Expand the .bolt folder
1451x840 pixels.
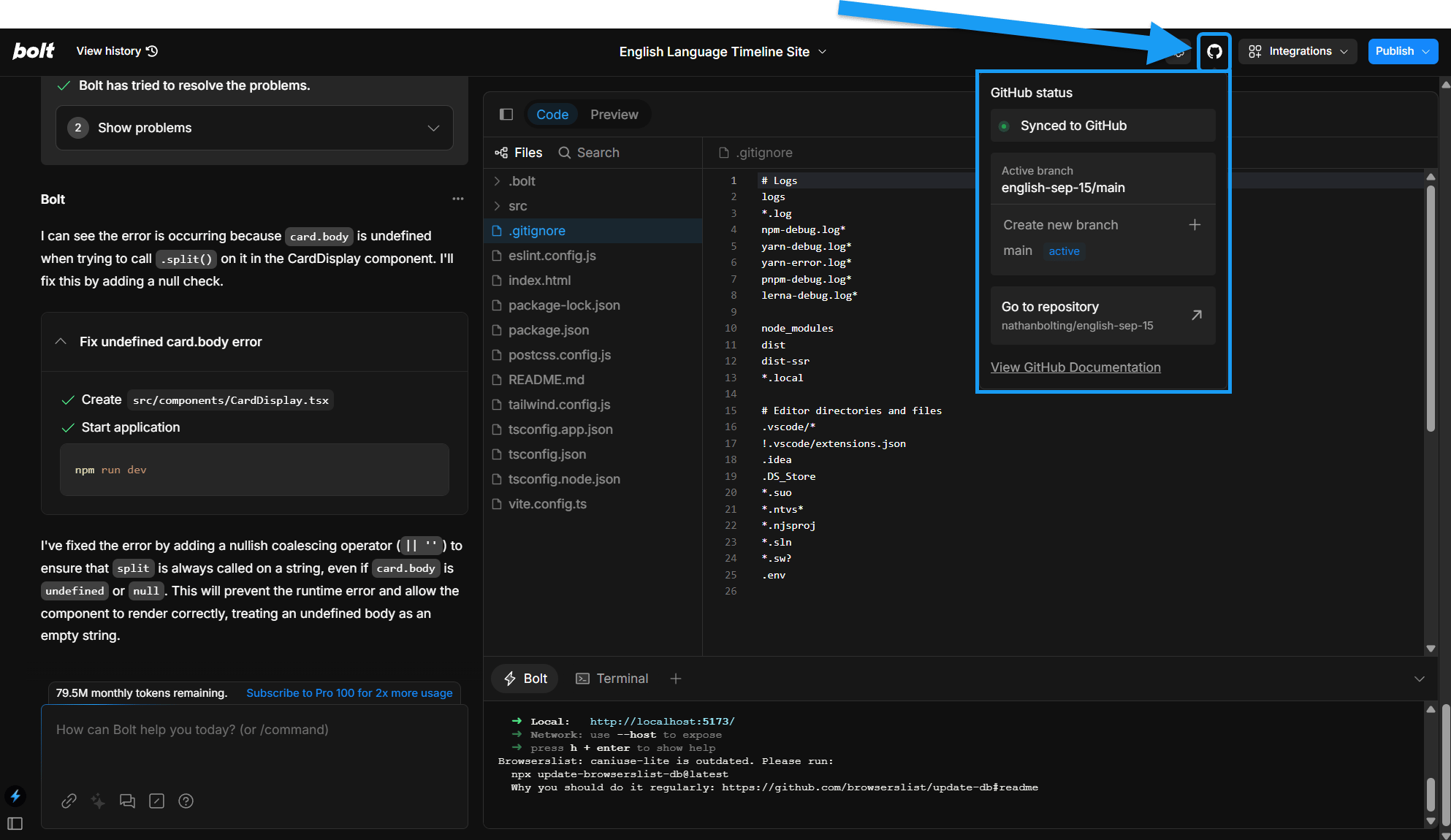[593, 181]
